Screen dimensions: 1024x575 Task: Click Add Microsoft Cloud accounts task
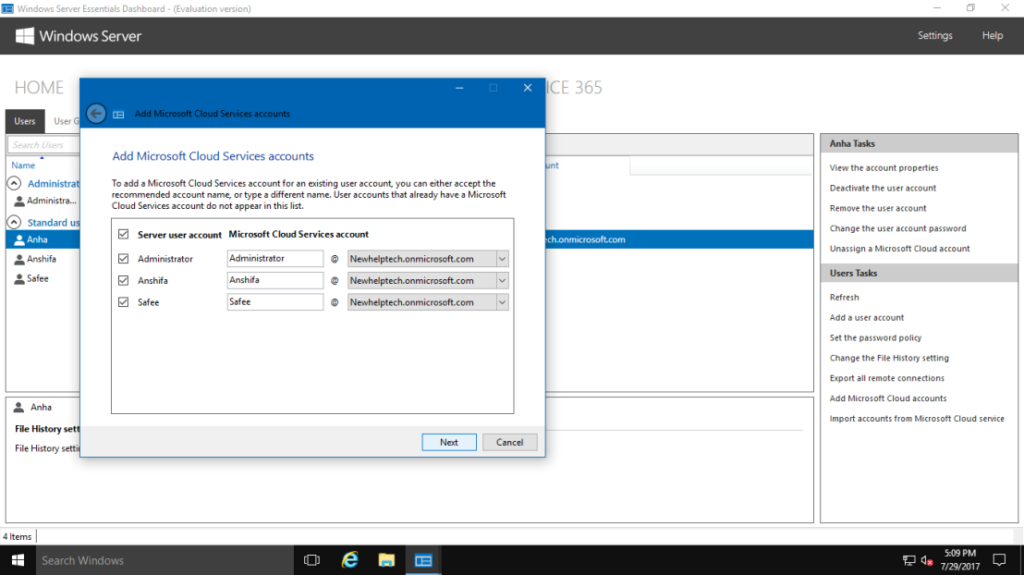pos(888,399)
